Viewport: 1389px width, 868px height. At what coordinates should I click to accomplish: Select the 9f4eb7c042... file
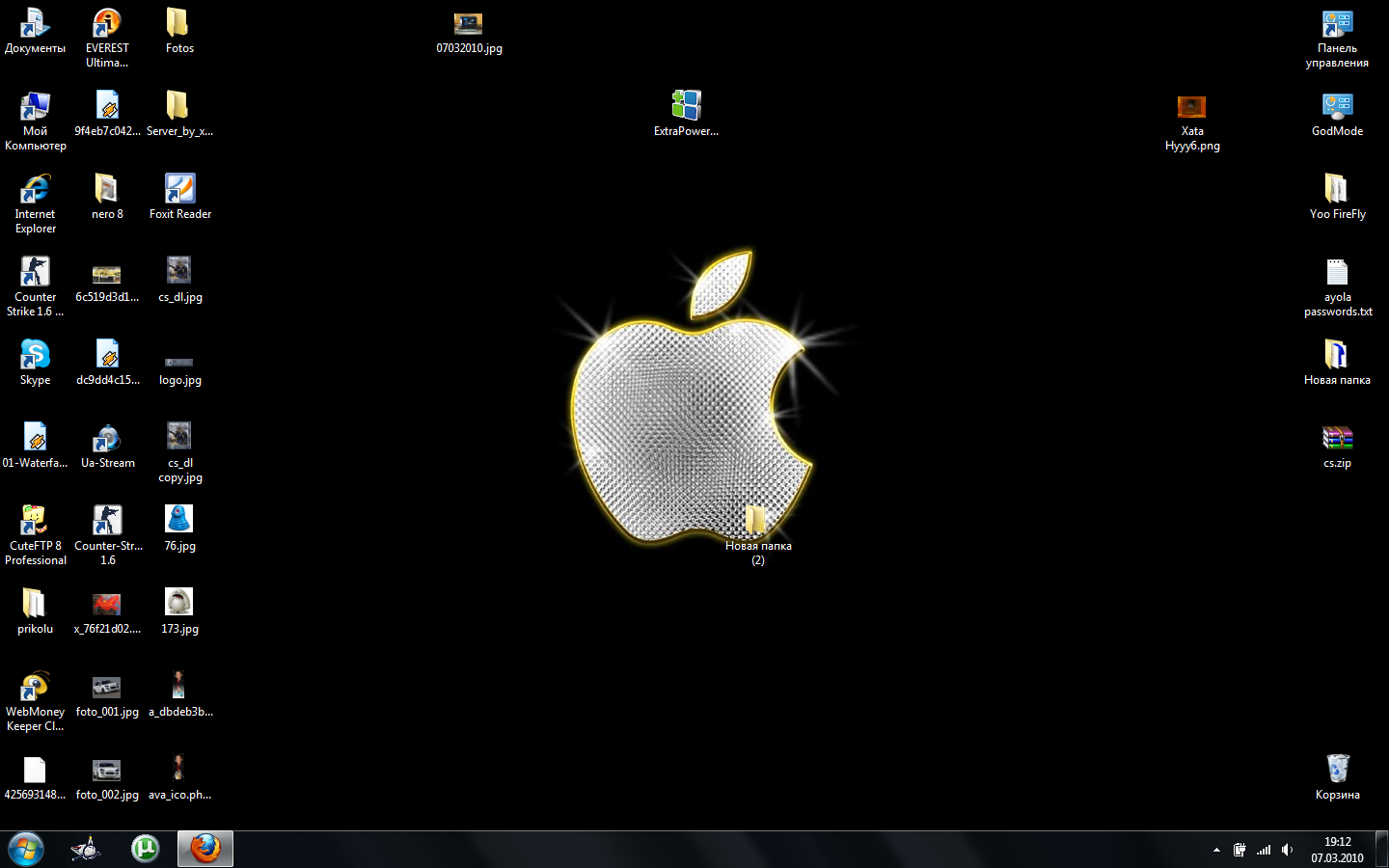point(107,114)
